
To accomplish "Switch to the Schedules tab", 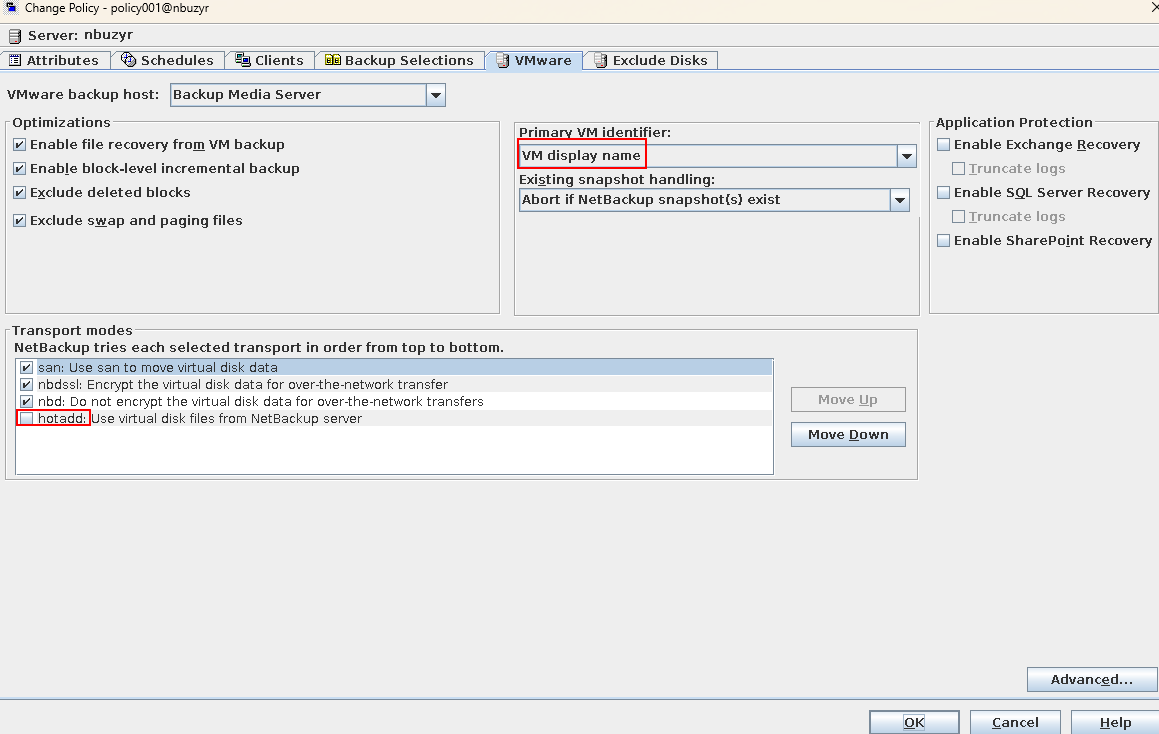I will coord(168,60).
